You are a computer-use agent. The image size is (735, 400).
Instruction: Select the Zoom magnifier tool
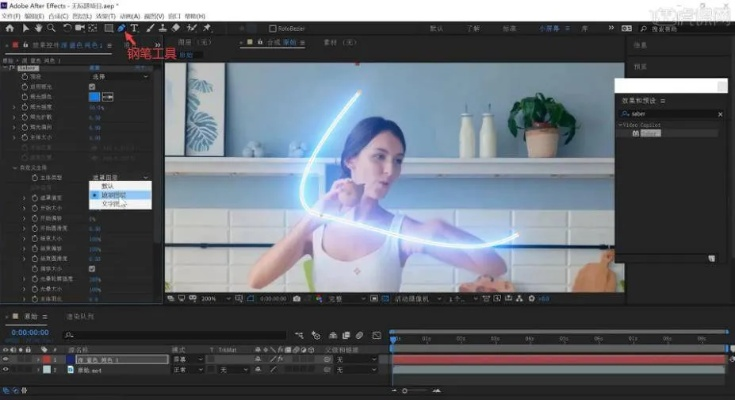pyautogui.click(x=51, y=28)
